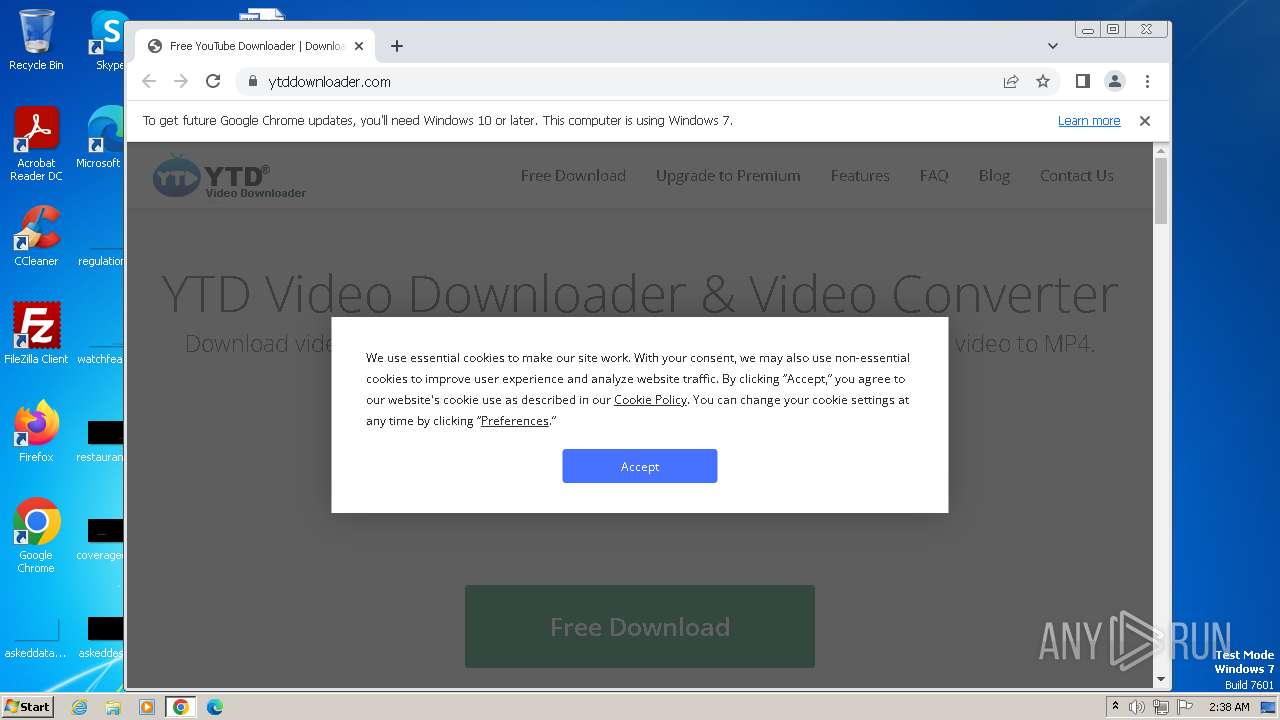The height and width of the screenshot is (720, 1280).
Task: Open Google Chrome desktop shortcut
Action: [x=36, y=536]
